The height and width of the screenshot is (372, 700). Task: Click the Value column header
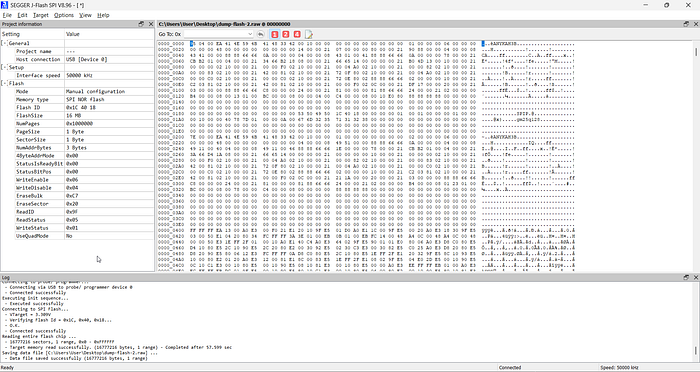(109, 34)
